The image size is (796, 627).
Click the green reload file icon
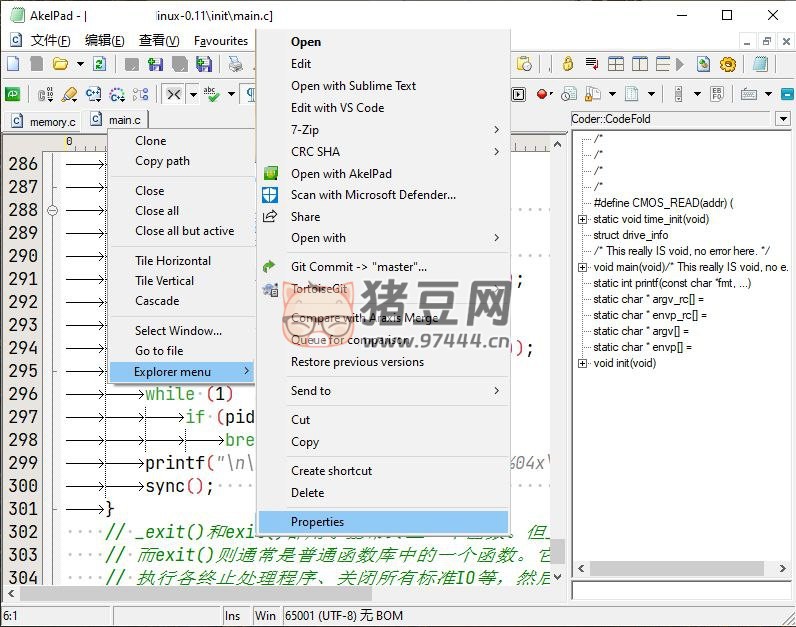point(99,64)
